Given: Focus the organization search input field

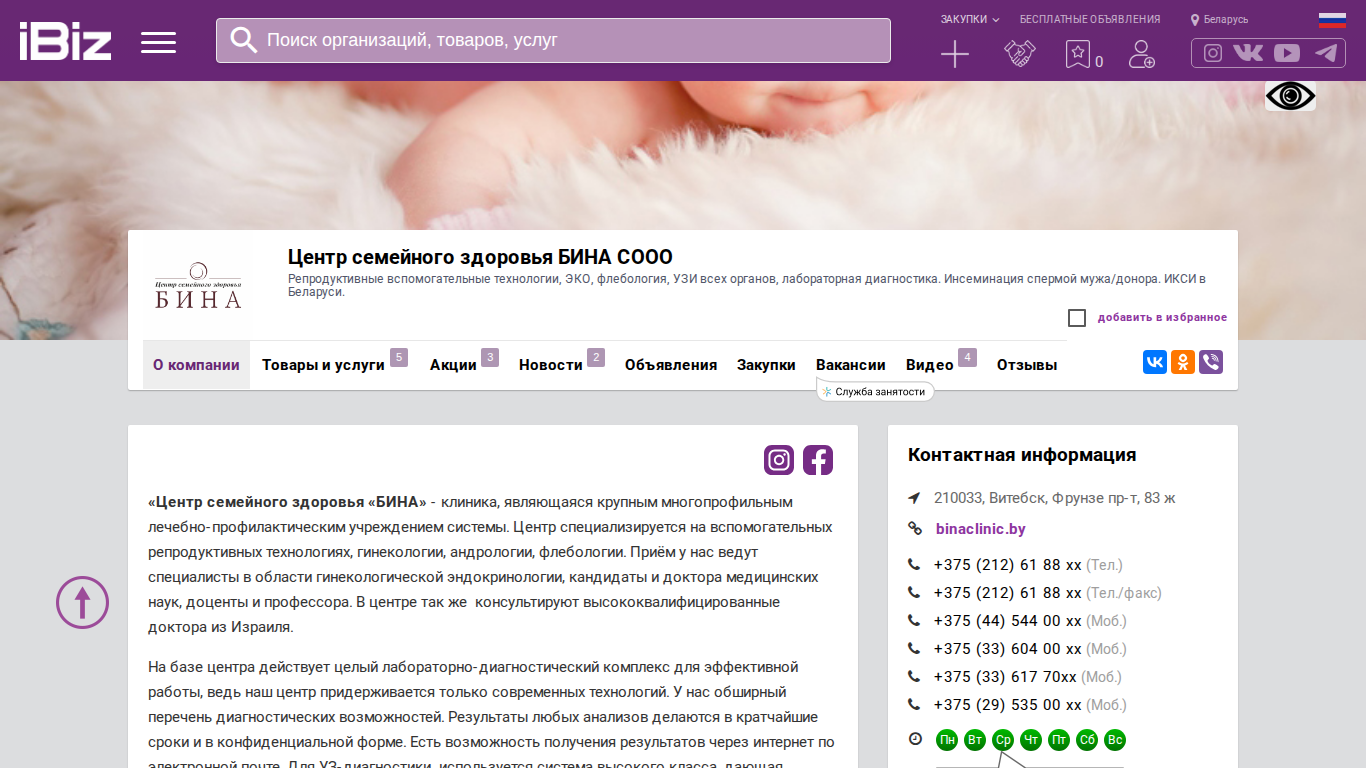Looking at the screenshot, I should (553, 40).
